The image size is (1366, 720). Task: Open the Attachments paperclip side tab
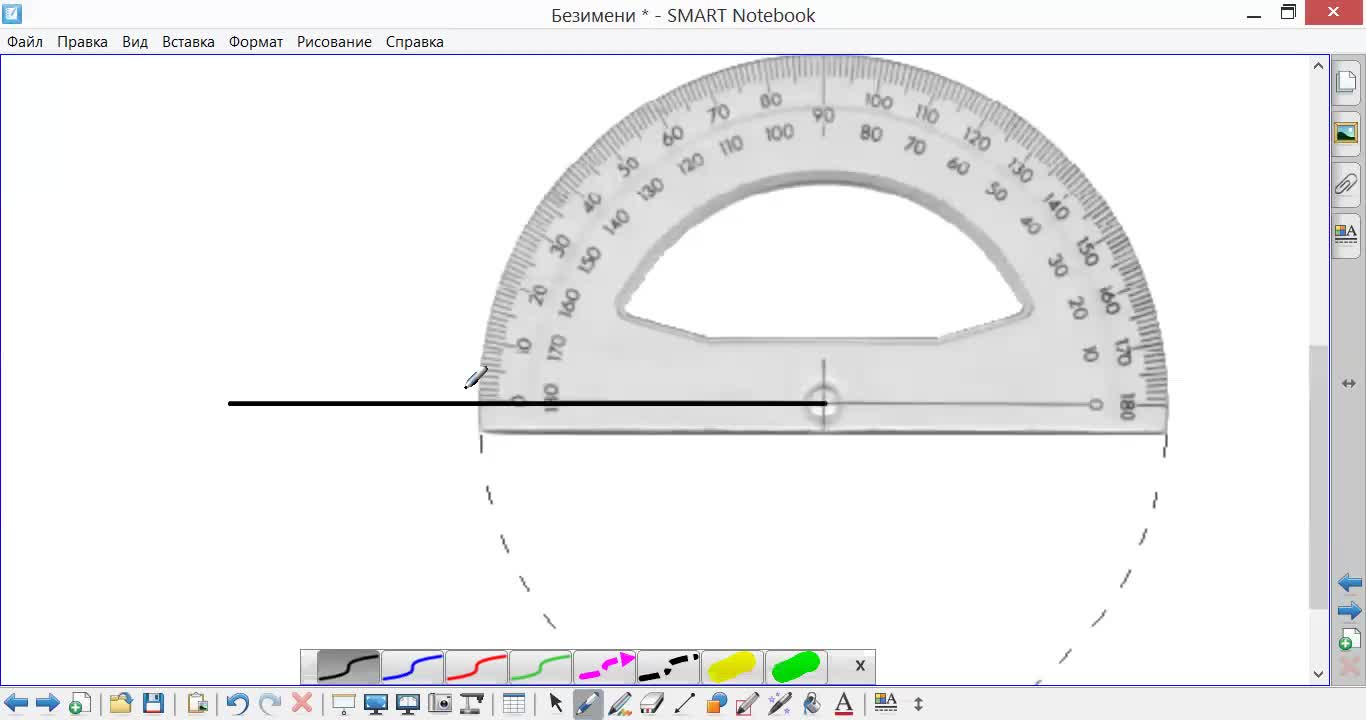[x=1346, y=184]
